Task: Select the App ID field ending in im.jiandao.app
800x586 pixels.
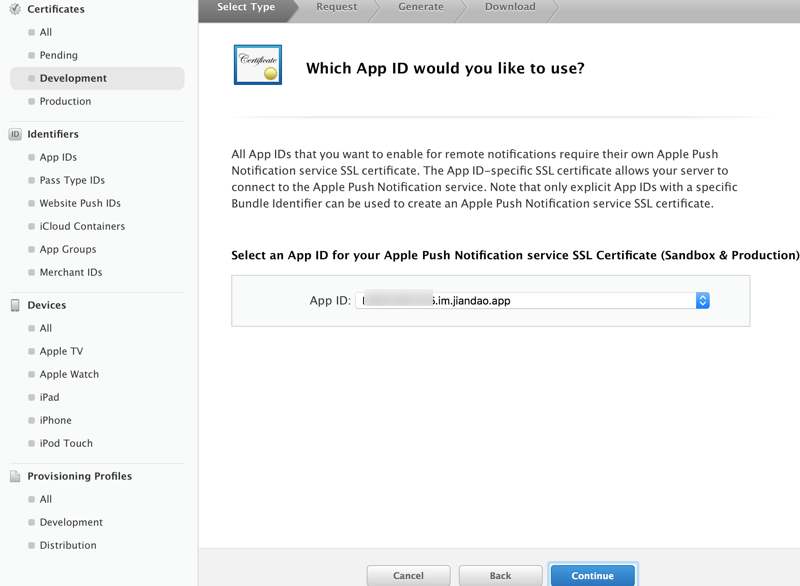Action: (532, 300)
